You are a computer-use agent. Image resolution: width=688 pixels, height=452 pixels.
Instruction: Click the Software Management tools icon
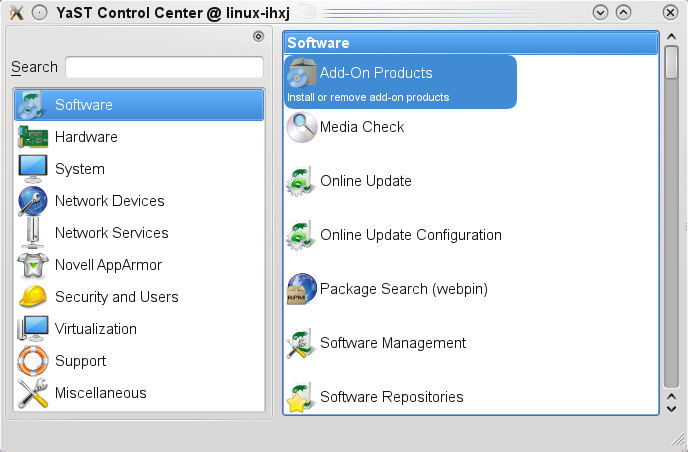pos(302,343)
